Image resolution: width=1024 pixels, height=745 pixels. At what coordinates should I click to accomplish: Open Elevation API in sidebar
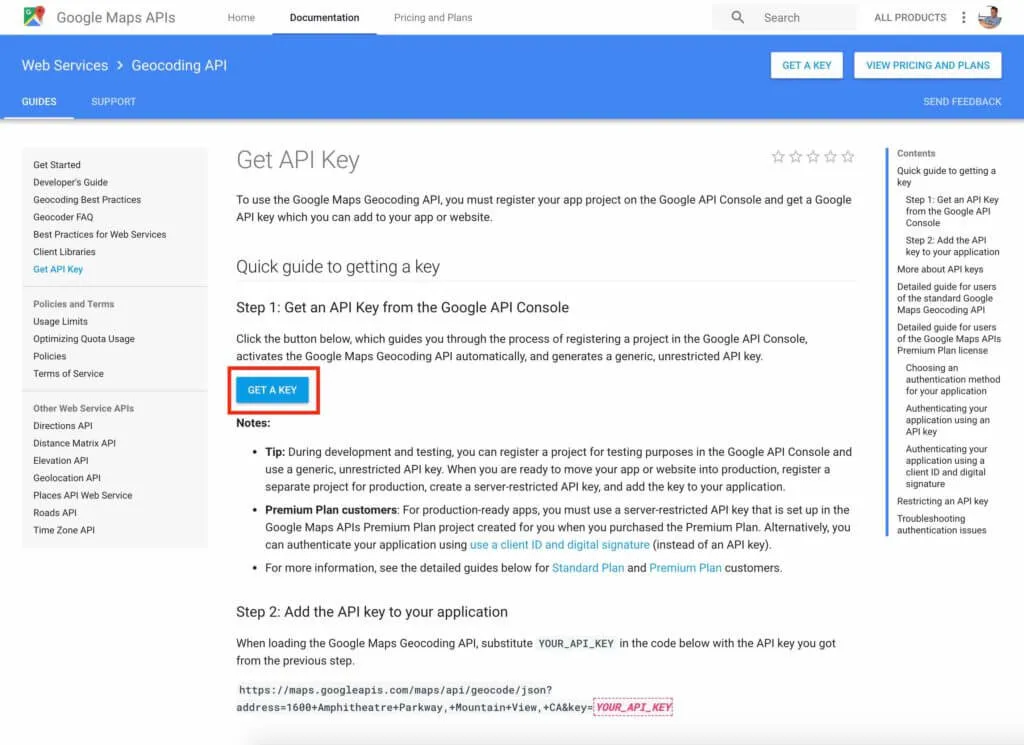[x=61, y=460]
